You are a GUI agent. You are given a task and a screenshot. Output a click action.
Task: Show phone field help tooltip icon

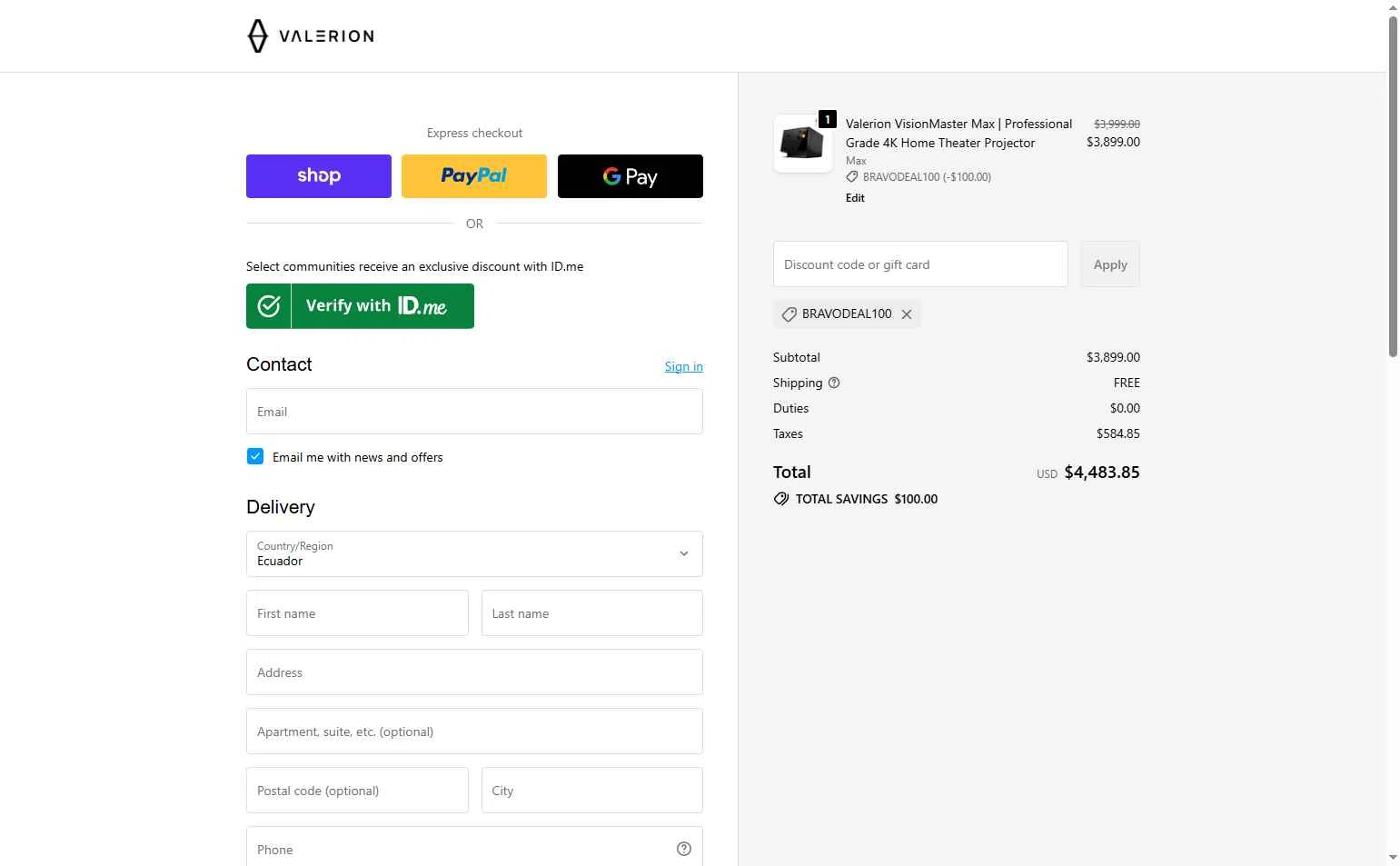tap(684, 849)
